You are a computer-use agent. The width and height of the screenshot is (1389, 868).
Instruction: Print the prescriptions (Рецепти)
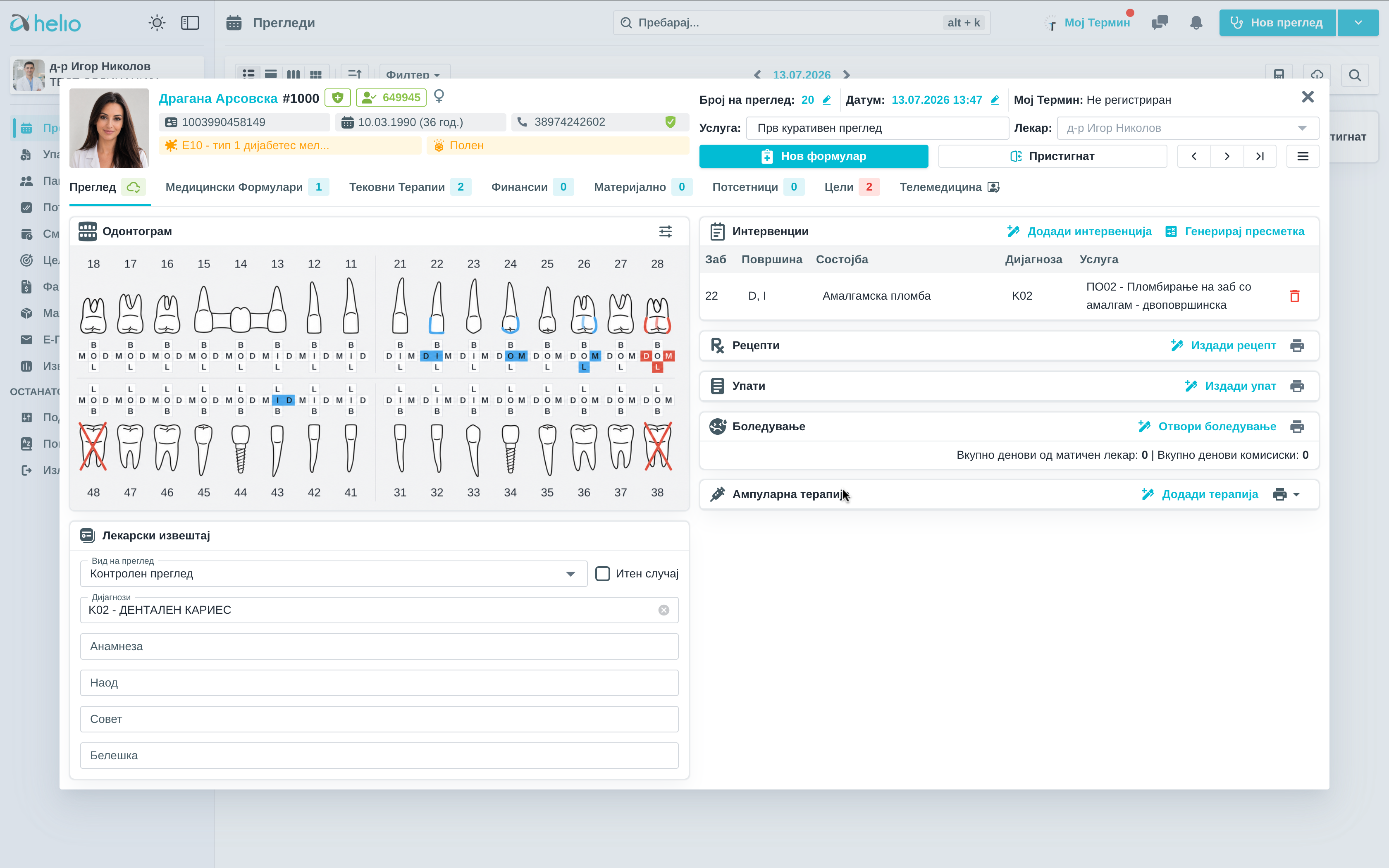[x=1296, y=346]
